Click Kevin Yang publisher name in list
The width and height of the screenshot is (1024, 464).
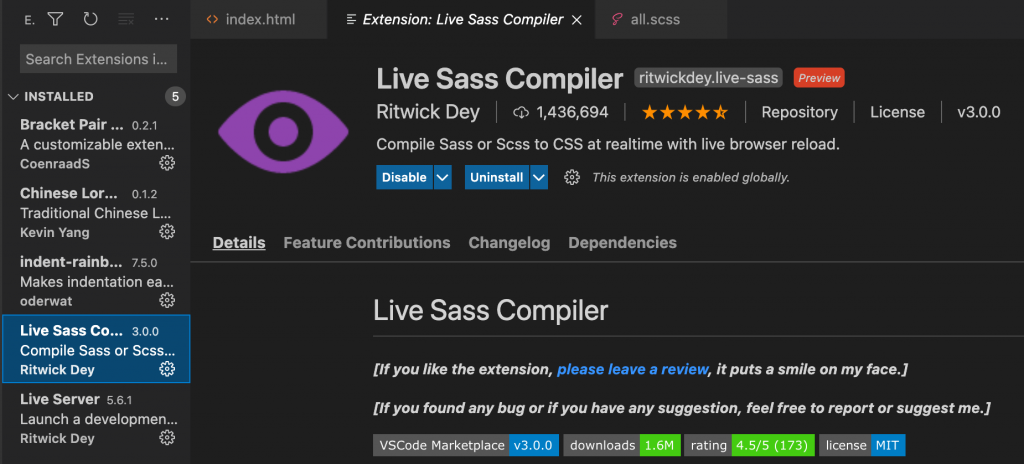[x=55, y=232]
